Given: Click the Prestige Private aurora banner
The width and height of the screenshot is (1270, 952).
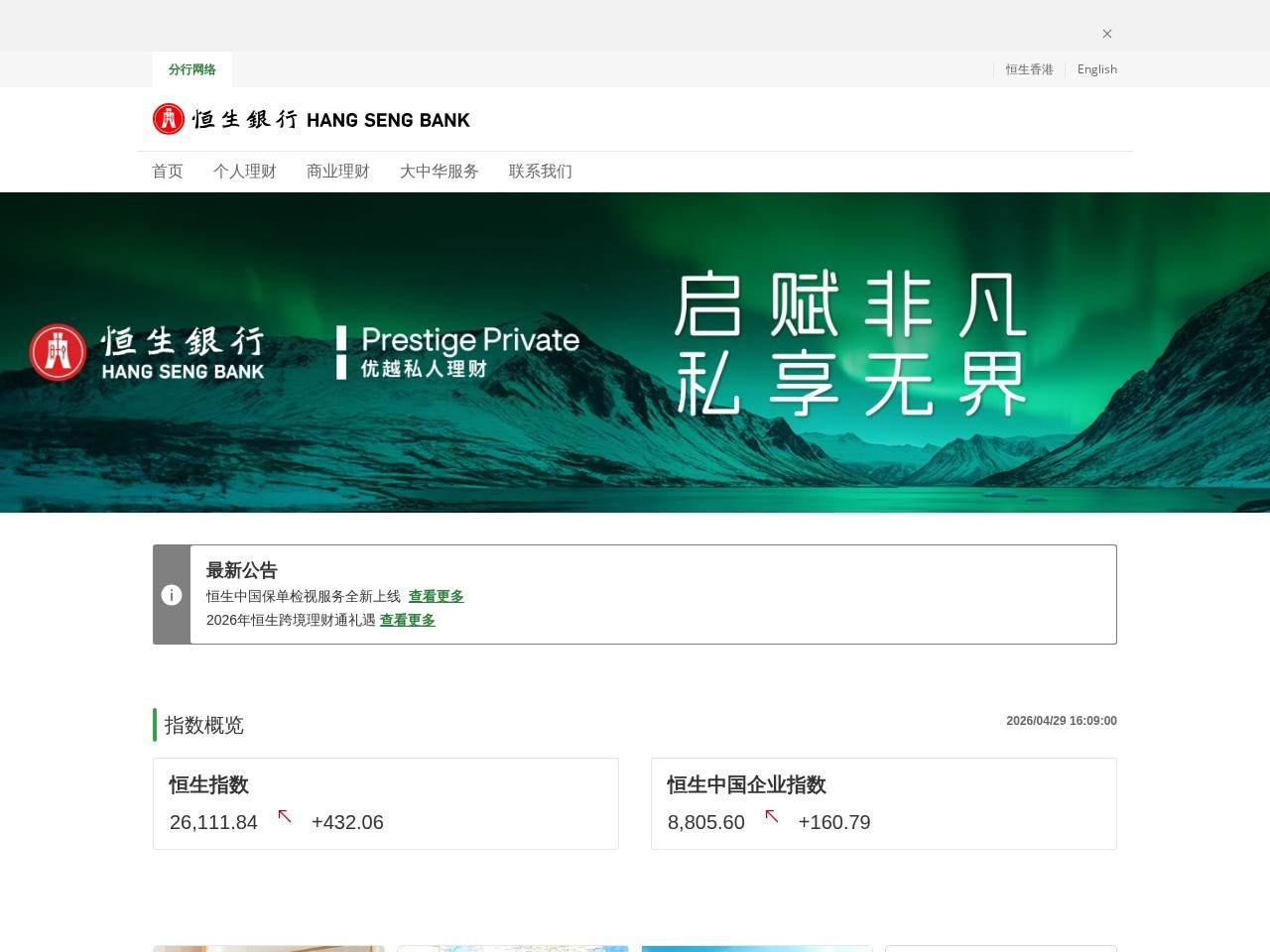Looking at the screenshot, I should click(635, 352).
